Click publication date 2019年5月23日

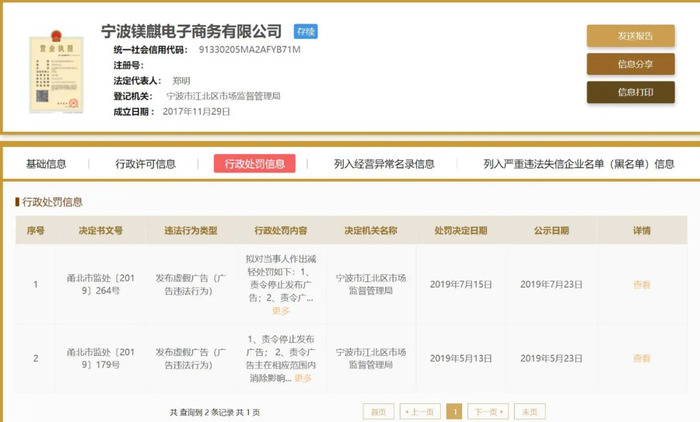(551, 358)
